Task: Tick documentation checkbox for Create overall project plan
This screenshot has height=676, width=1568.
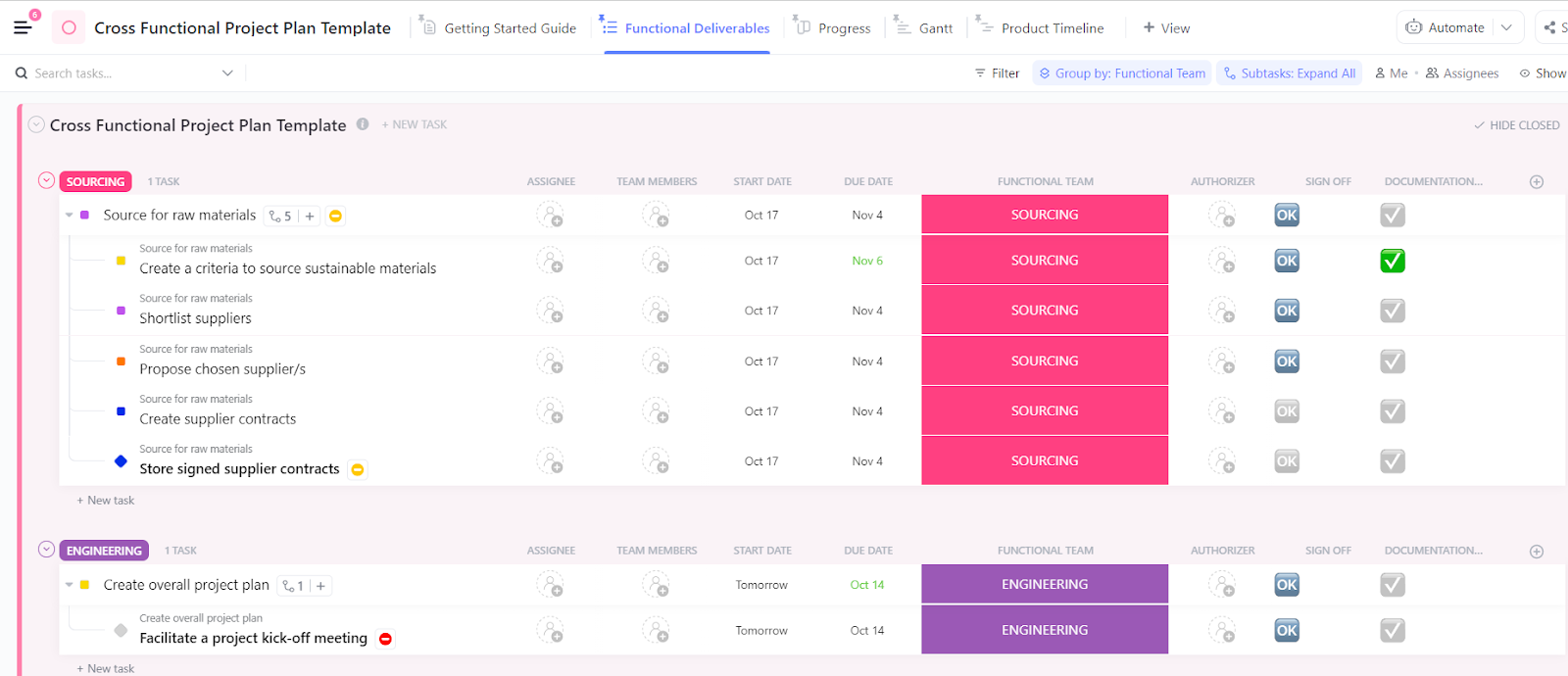Action: coord(1393,585)
